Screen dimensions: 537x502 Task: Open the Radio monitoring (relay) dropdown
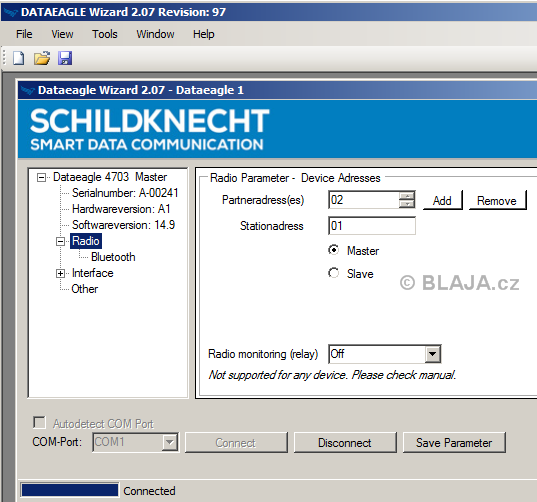433,354
